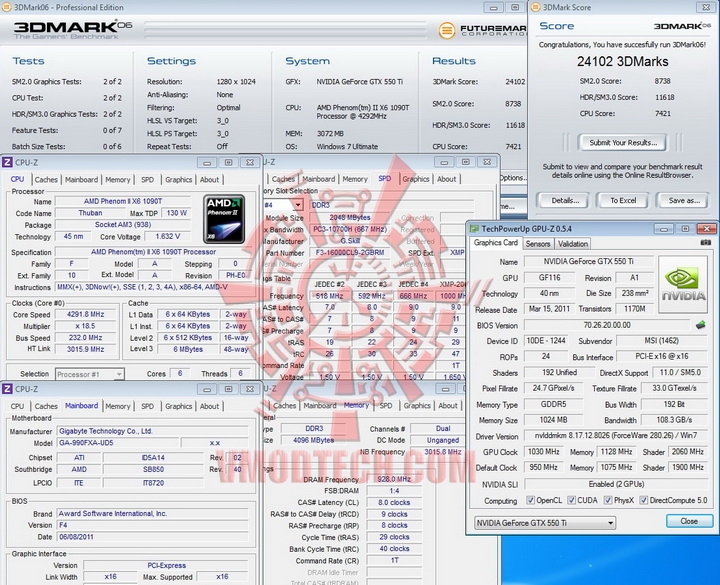Click the NVIDIA SLI Enabled (2 GPUs) field

pos(616,484)
